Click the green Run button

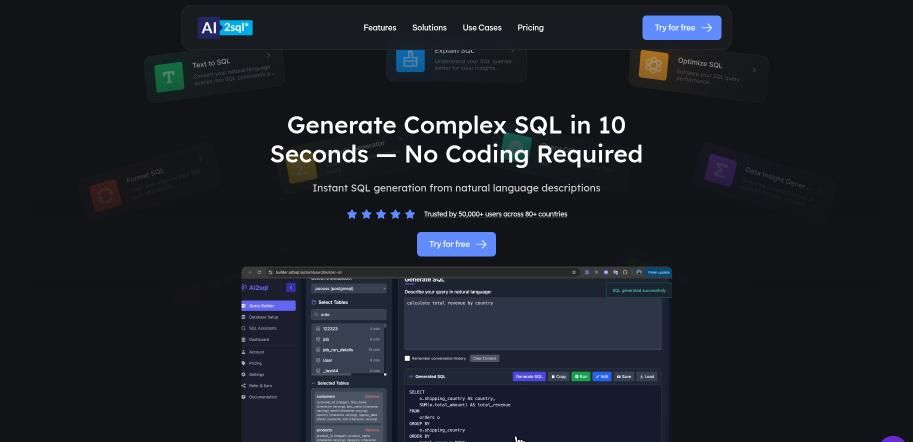click(x=581, y=377)
